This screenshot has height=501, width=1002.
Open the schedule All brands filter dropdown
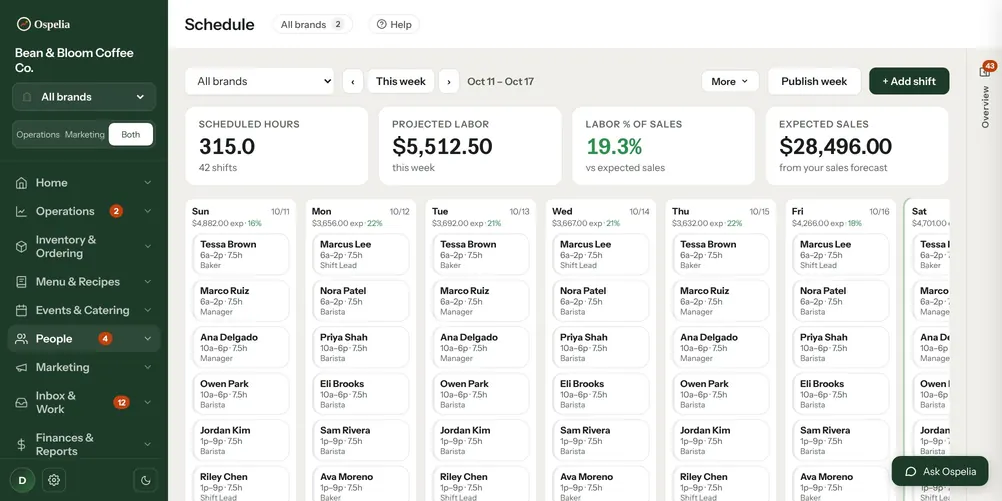[x=259, y=81]
